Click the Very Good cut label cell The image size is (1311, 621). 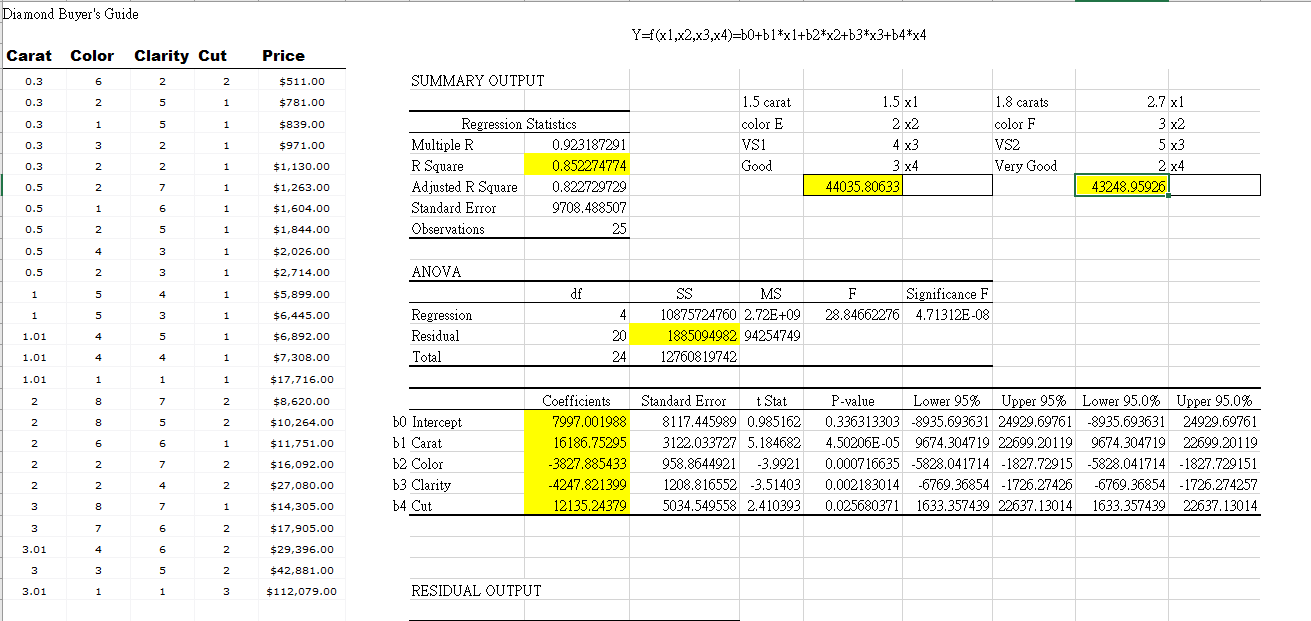[x=1026, y=166]
